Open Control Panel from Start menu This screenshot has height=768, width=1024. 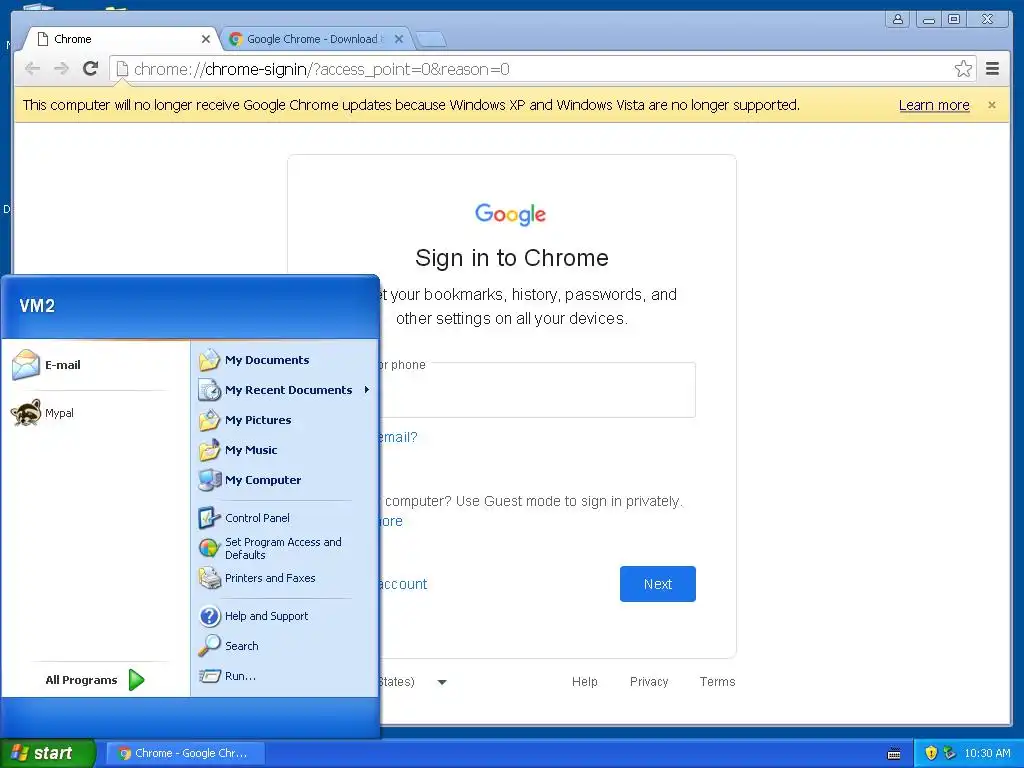click(x=285, y=518)
